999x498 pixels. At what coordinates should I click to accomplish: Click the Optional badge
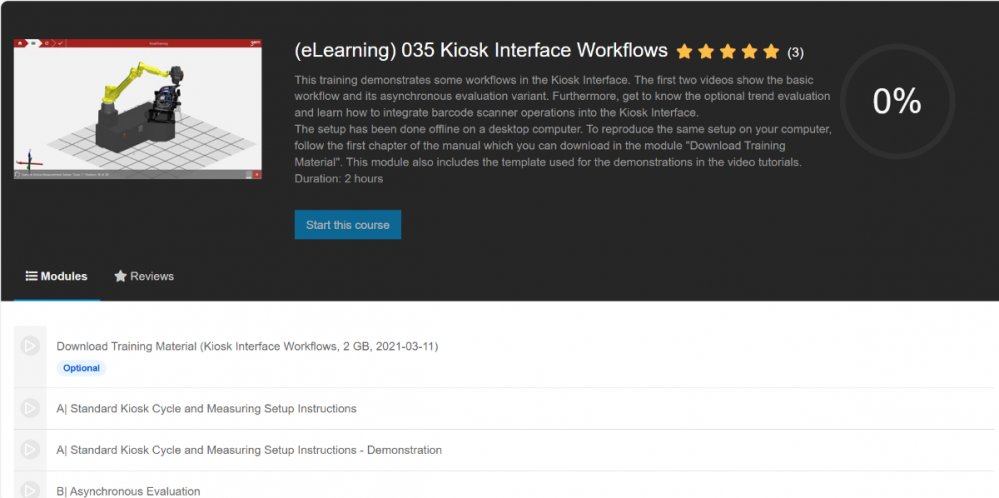pos(81,368)
